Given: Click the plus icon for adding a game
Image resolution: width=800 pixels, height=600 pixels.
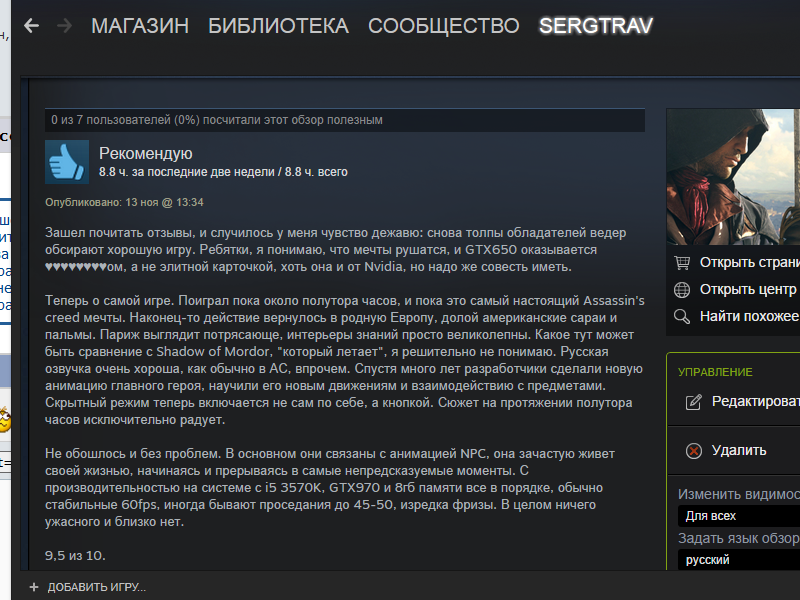Looking at the screenshot, I should (x=34, y=587).
